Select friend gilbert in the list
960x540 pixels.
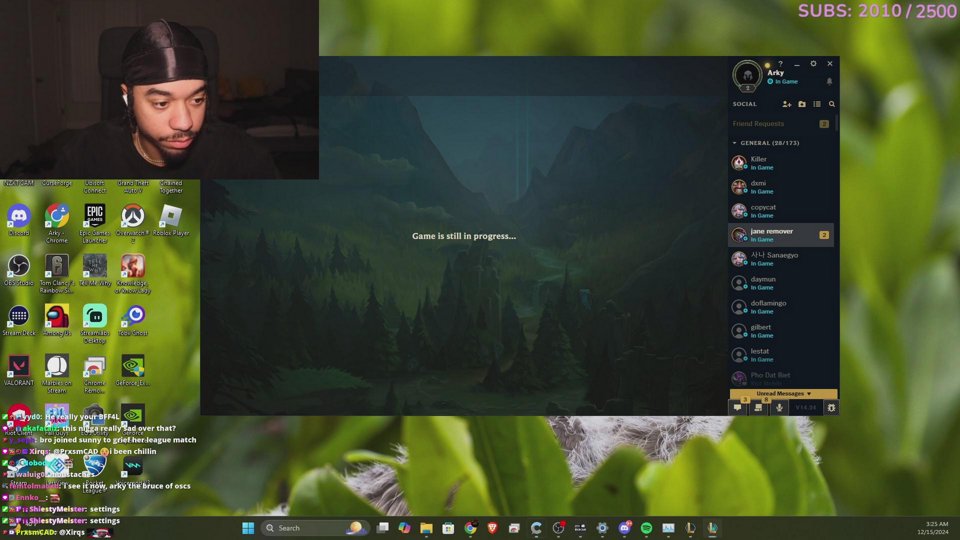click(x=781, y=331)
